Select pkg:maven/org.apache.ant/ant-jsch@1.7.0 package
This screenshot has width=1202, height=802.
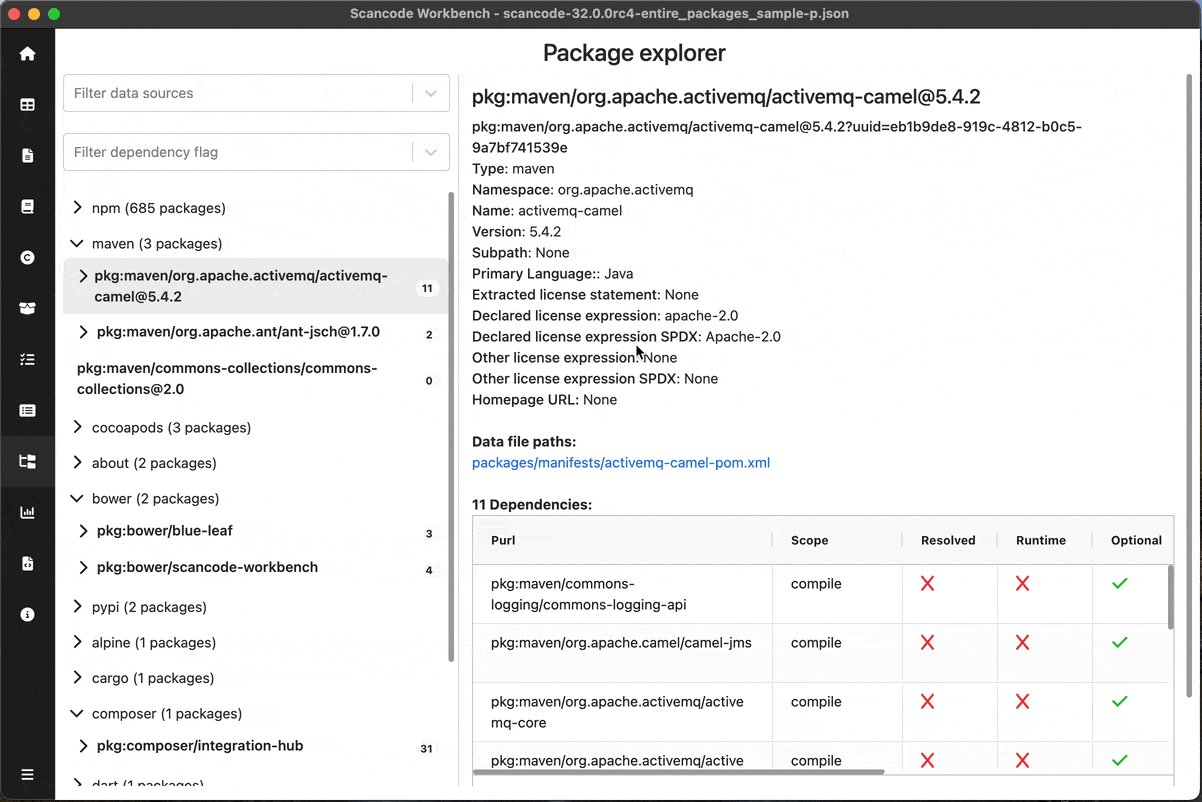point(238,332)
